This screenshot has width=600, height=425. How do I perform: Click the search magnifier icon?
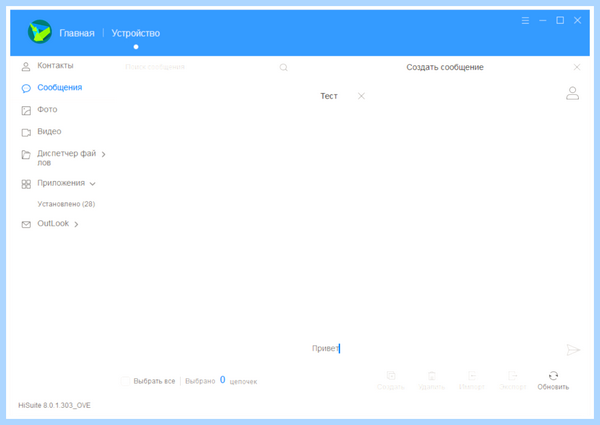tap(283, 68)
